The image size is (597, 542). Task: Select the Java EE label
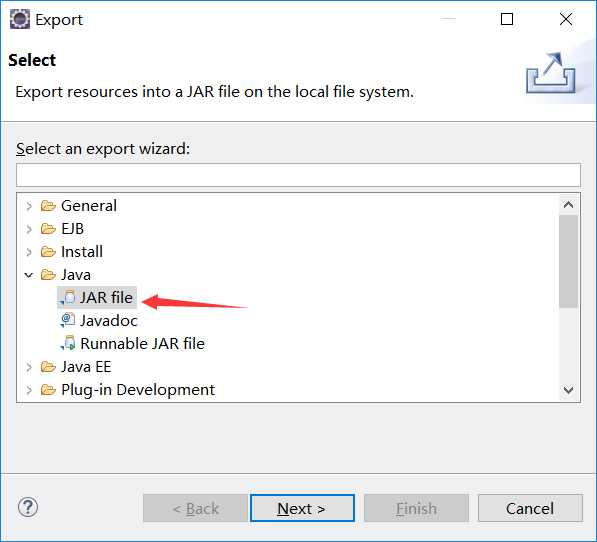(86, 367)
